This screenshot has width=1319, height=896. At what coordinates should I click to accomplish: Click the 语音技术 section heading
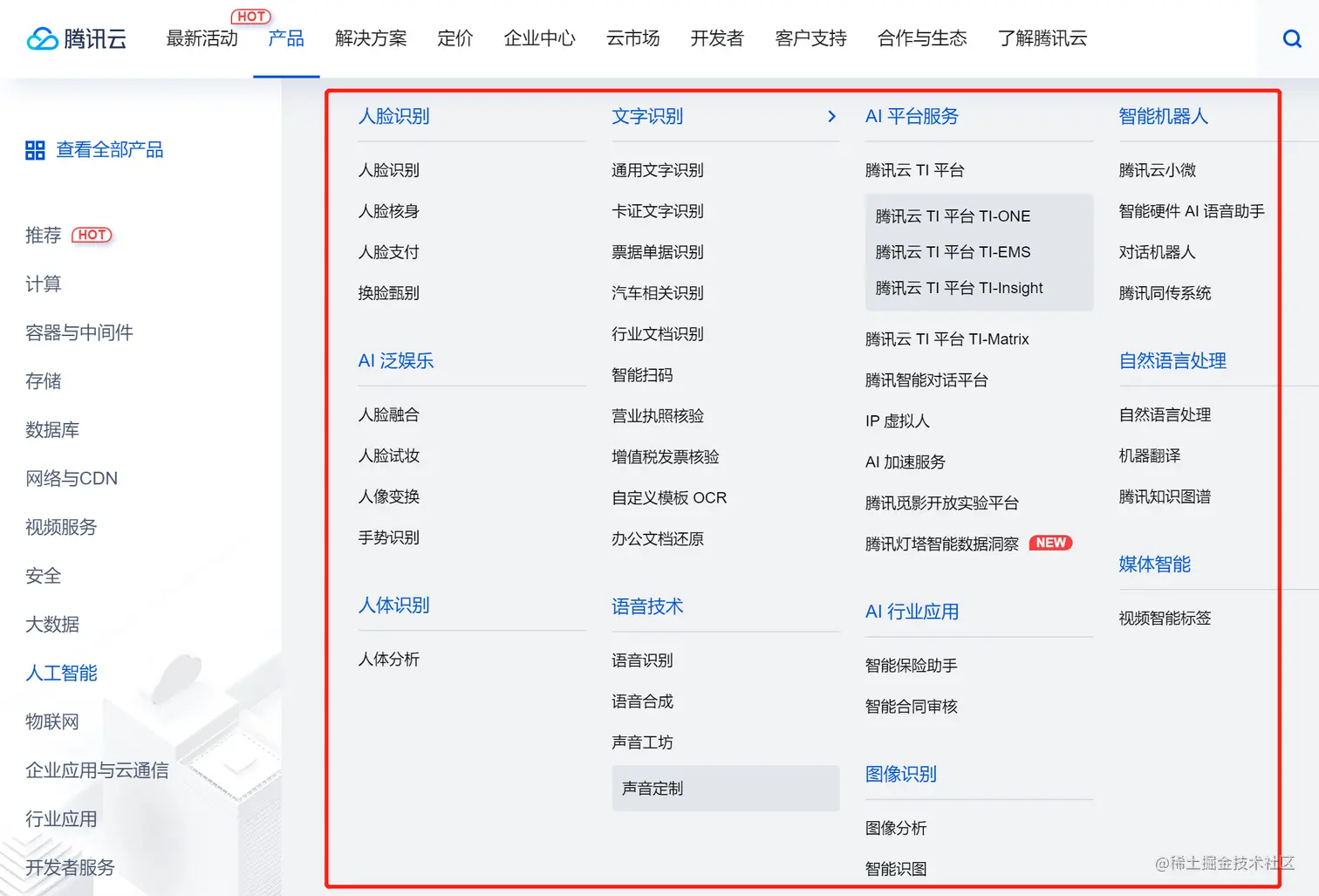[x=647, y=606]
